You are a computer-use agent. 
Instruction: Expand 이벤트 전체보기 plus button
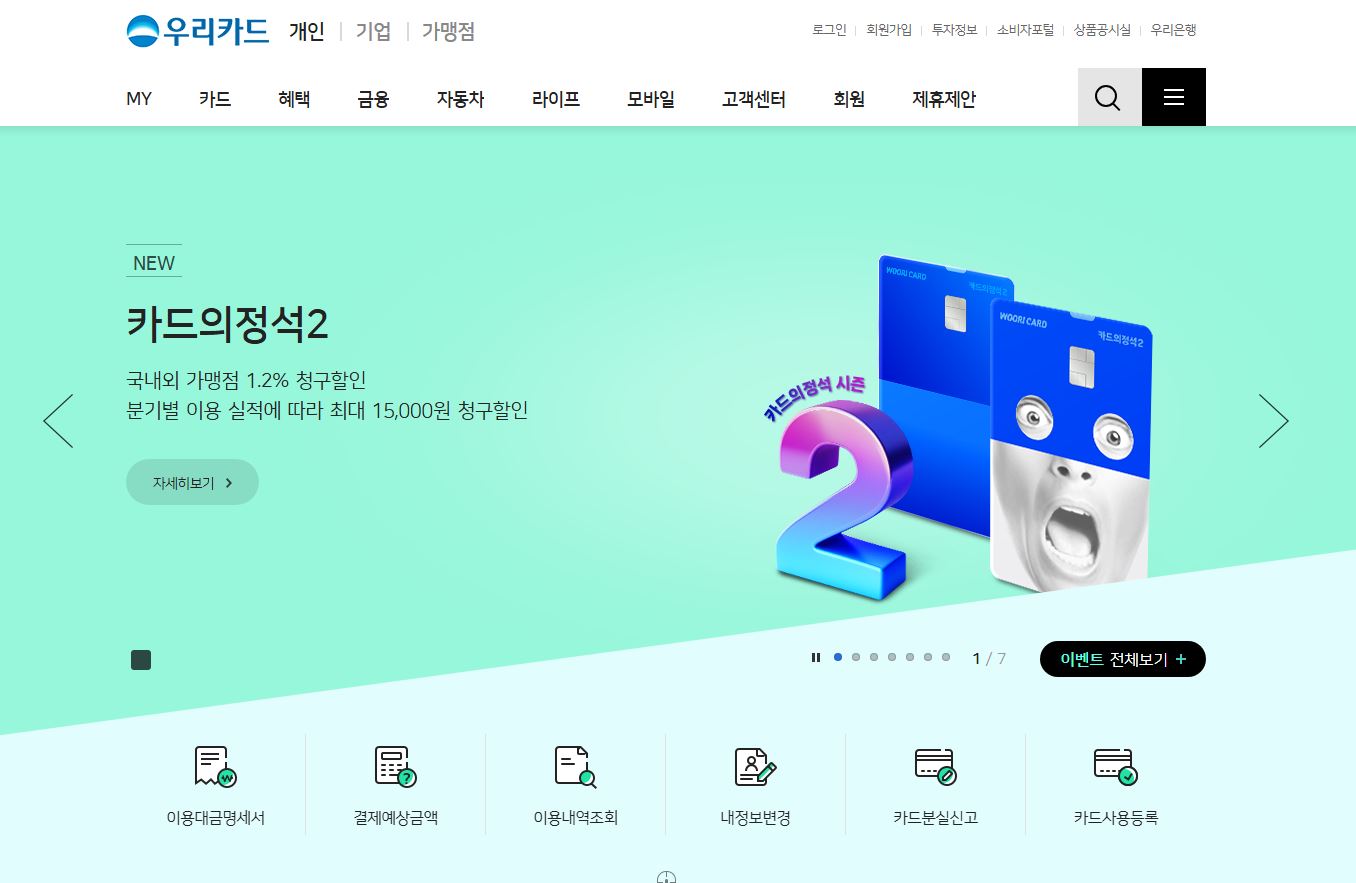[1123, 659]
